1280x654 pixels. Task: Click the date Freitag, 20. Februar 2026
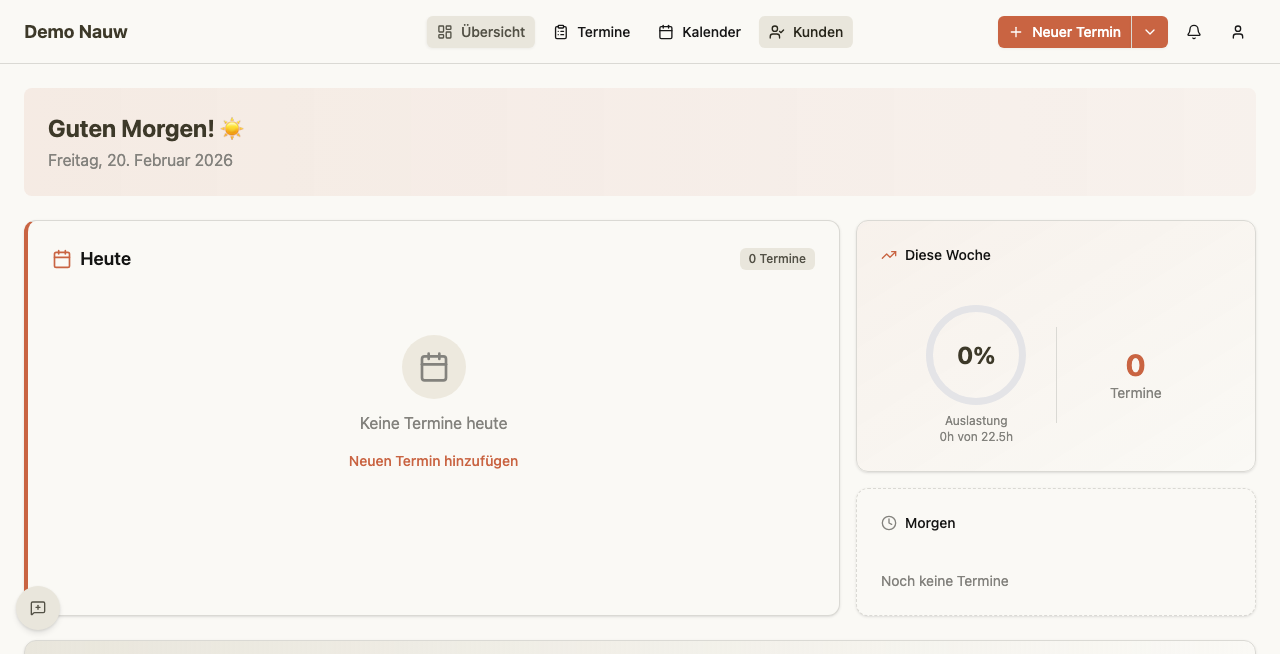(x=140, y=160)
